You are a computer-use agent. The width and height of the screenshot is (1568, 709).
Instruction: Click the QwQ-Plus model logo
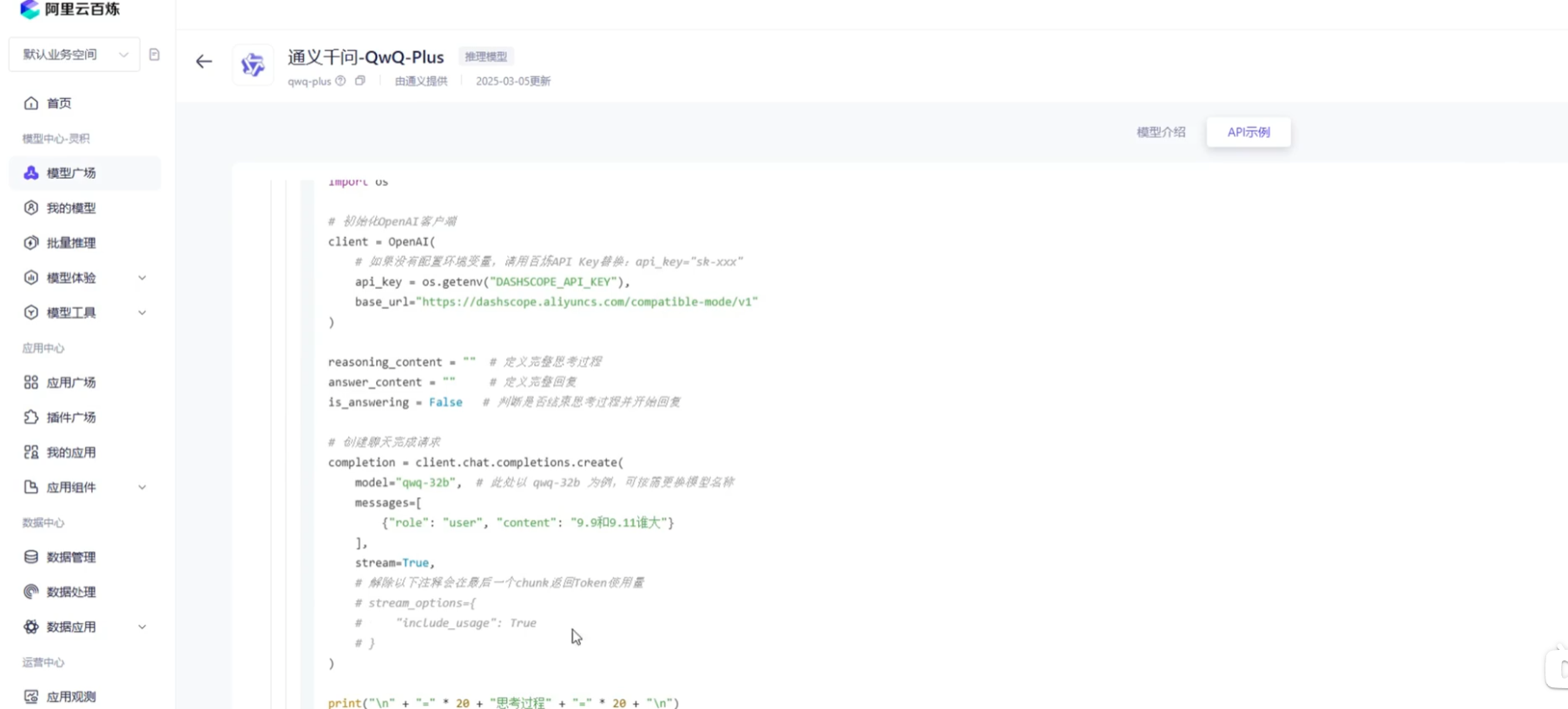[253, 64]
